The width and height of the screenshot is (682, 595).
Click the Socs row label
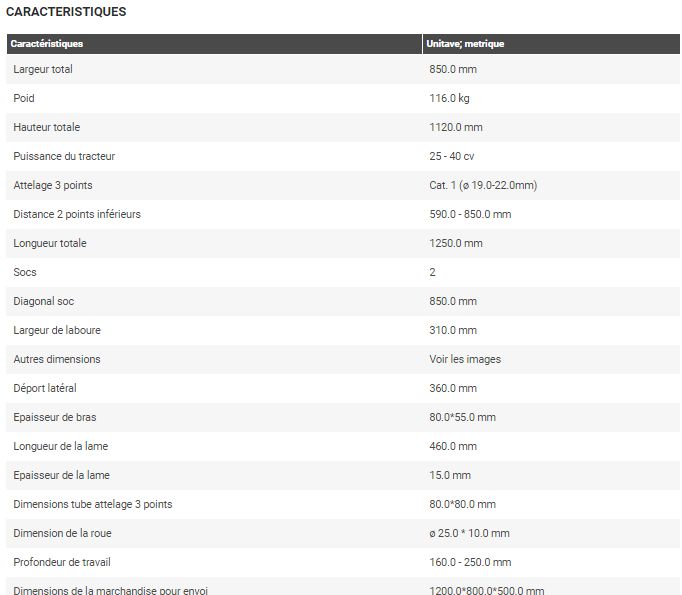click(25, 272)
